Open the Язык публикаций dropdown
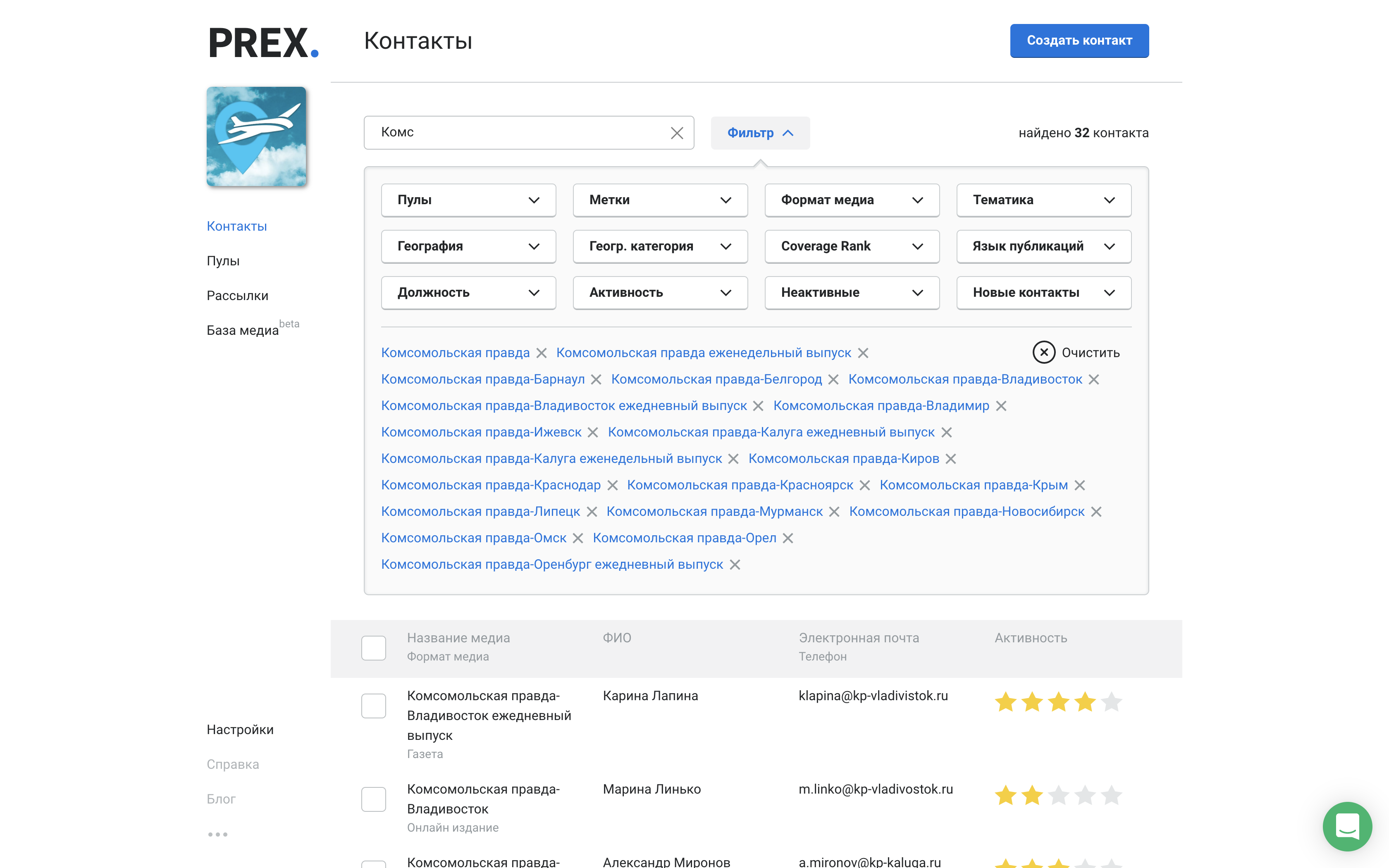The height and width of the screenshot is (868, 1389). (x=1043, y=246)
